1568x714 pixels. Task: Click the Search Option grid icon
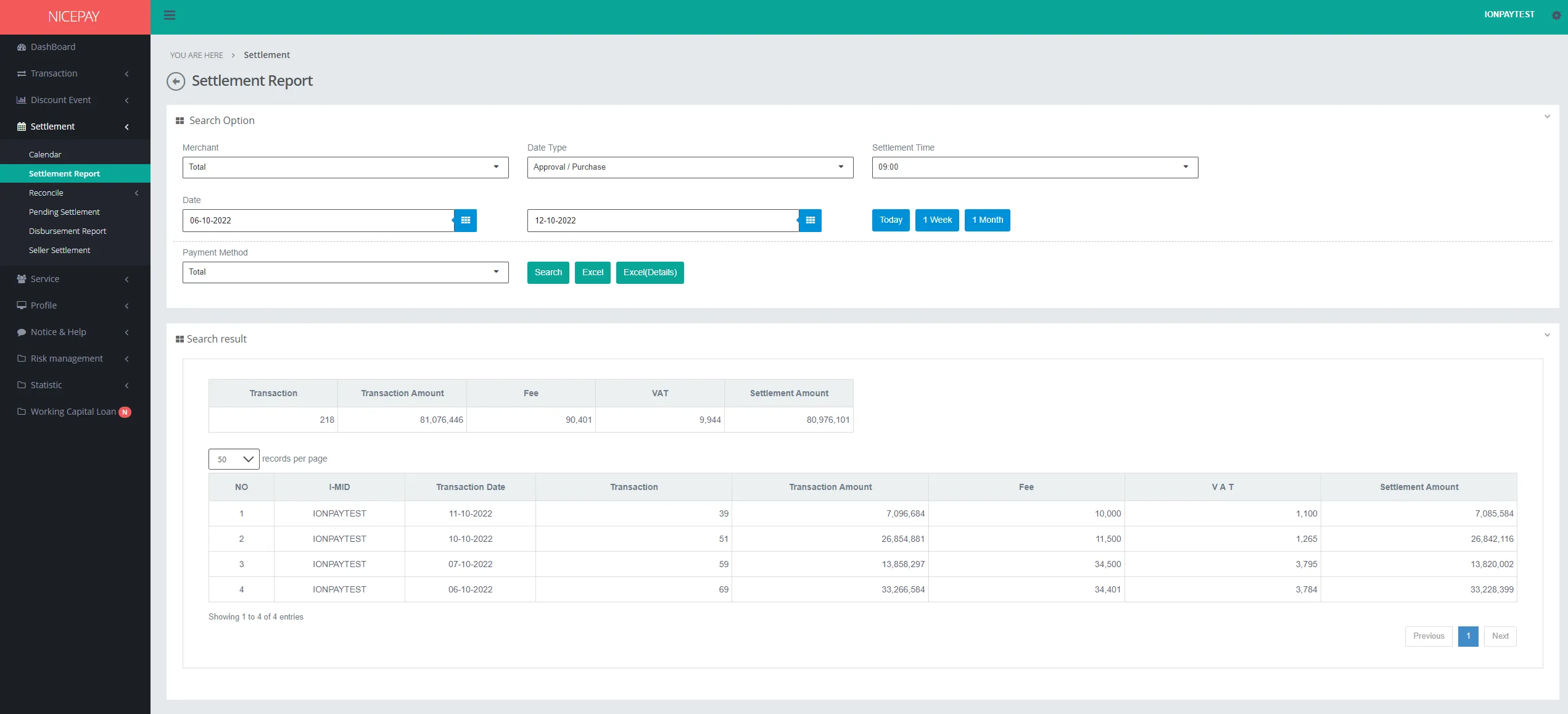click(180, 121)
